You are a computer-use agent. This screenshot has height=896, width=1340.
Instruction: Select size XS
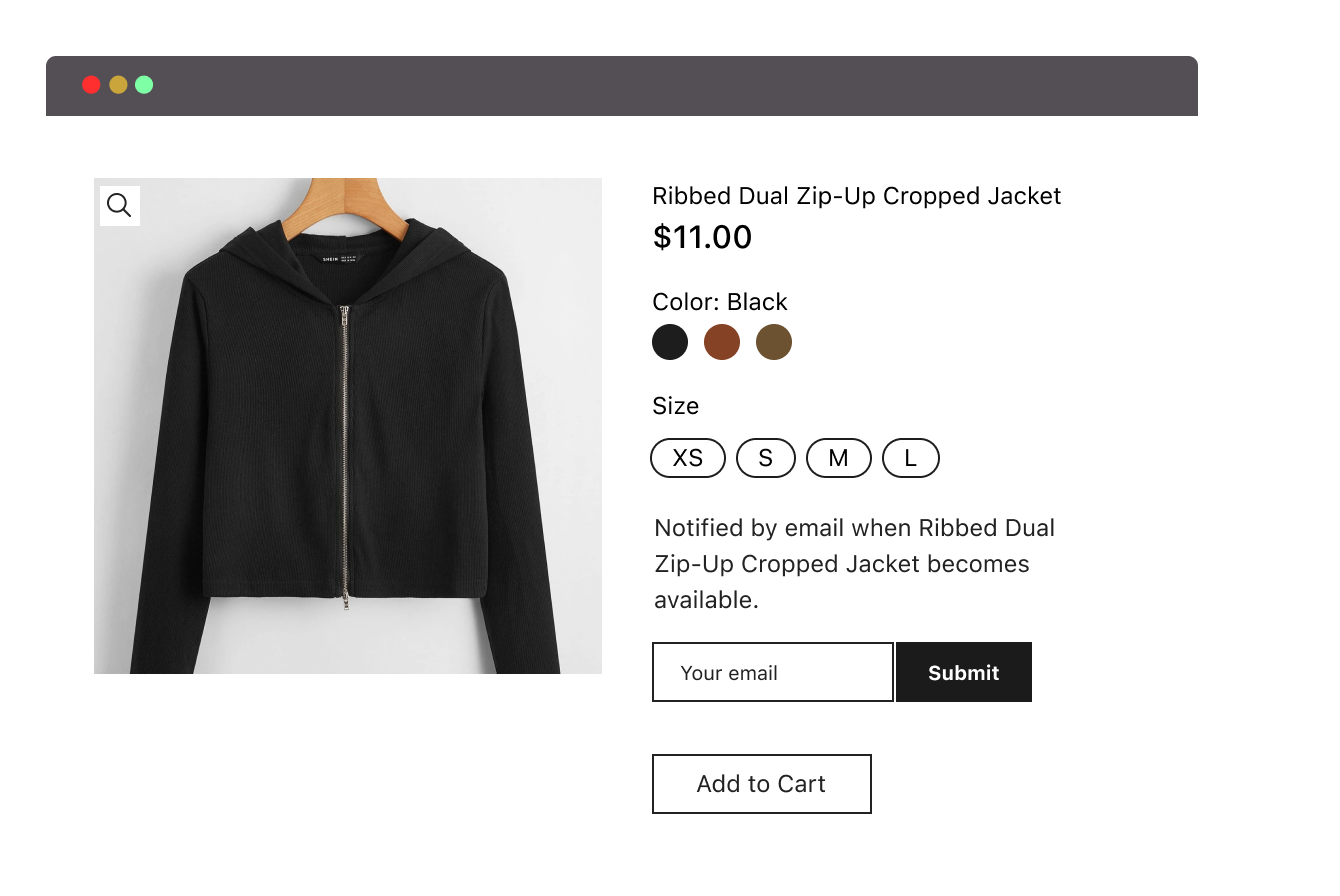pyautogui.click(x=688, y=458)
